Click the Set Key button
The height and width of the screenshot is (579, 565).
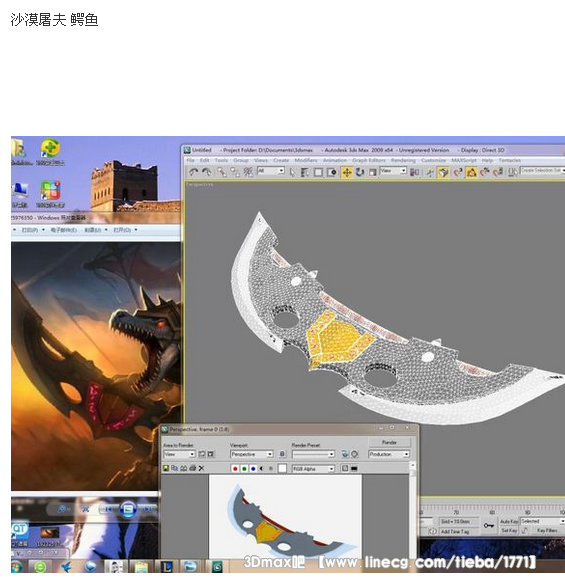[x=510, y=530]
